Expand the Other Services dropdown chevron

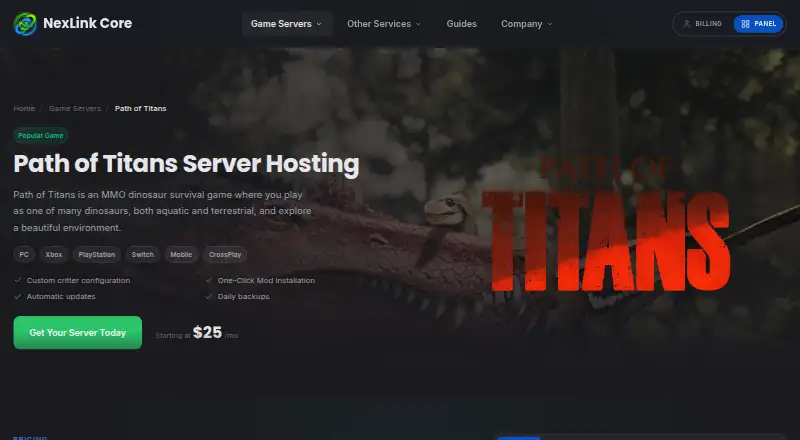coord(418,24)
